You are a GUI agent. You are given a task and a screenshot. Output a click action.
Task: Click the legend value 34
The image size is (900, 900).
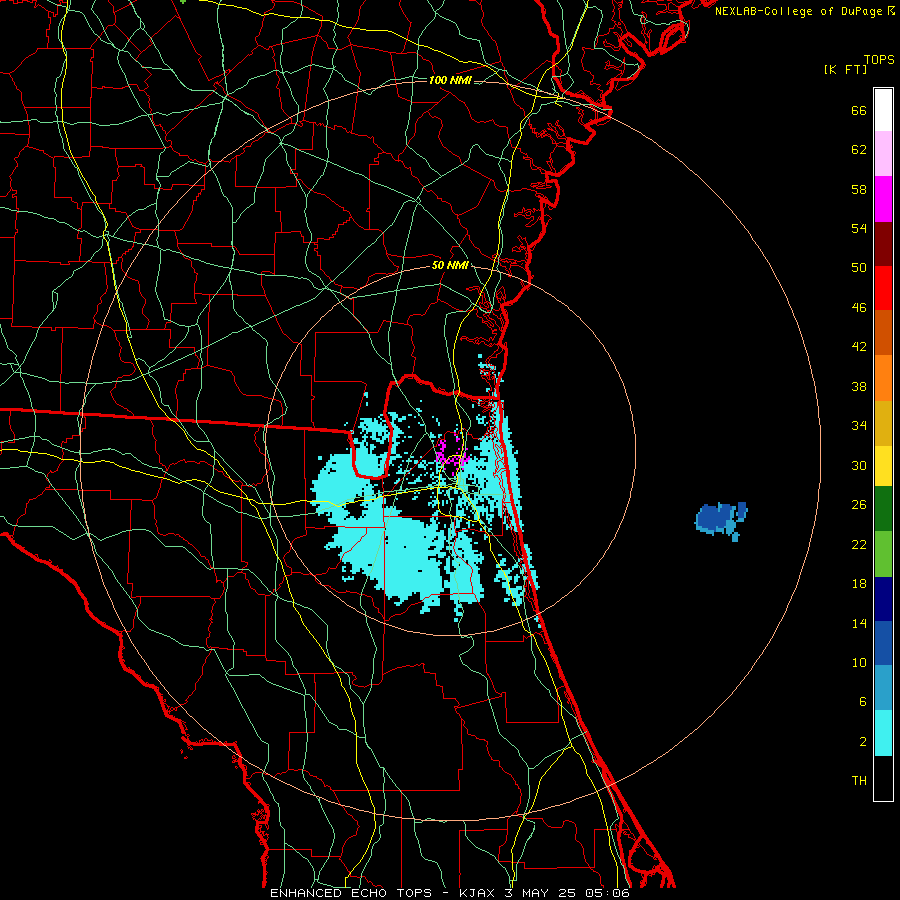(859, 425)
